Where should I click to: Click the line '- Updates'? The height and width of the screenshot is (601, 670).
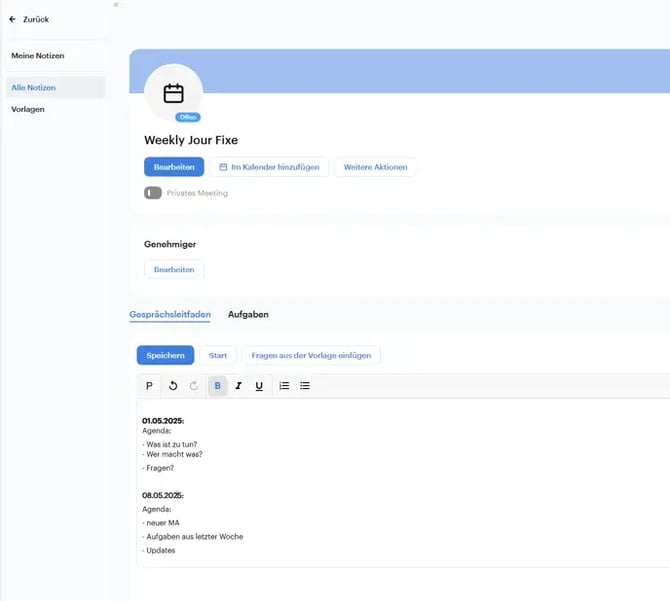[x=159, y=551]
